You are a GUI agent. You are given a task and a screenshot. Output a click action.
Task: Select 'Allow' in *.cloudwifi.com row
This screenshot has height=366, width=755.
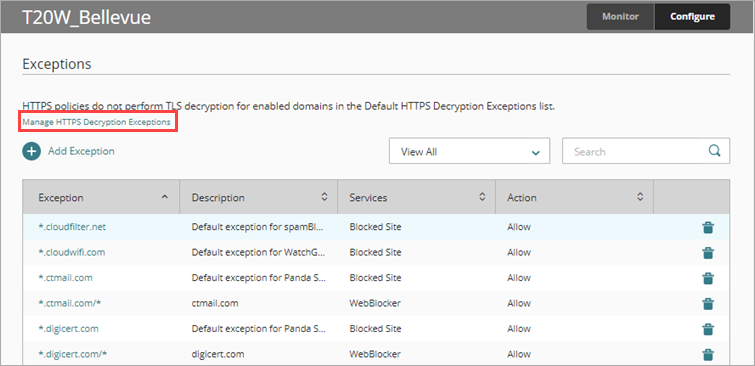pos(519,252)
